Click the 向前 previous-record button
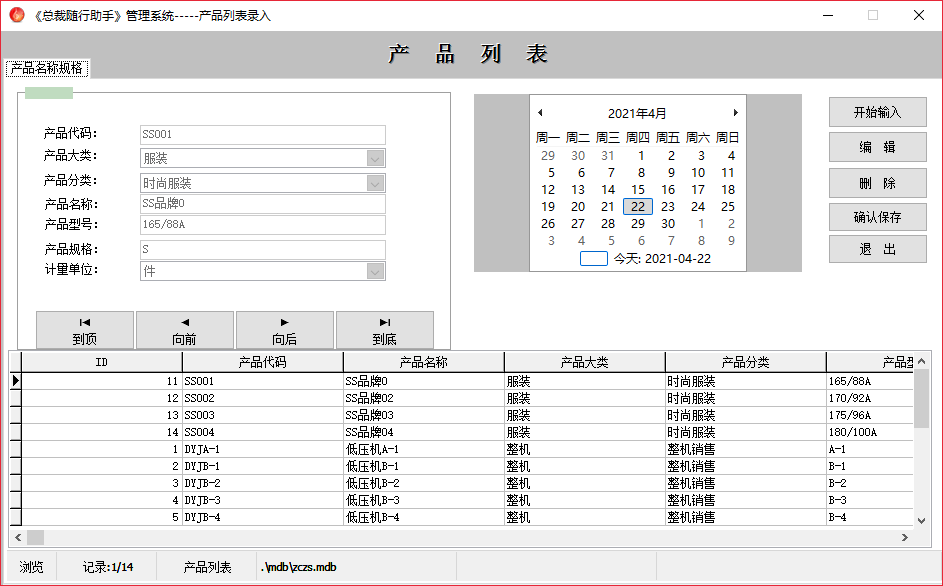The height and width of the screenshot is (586, 943). click(185, 330)
